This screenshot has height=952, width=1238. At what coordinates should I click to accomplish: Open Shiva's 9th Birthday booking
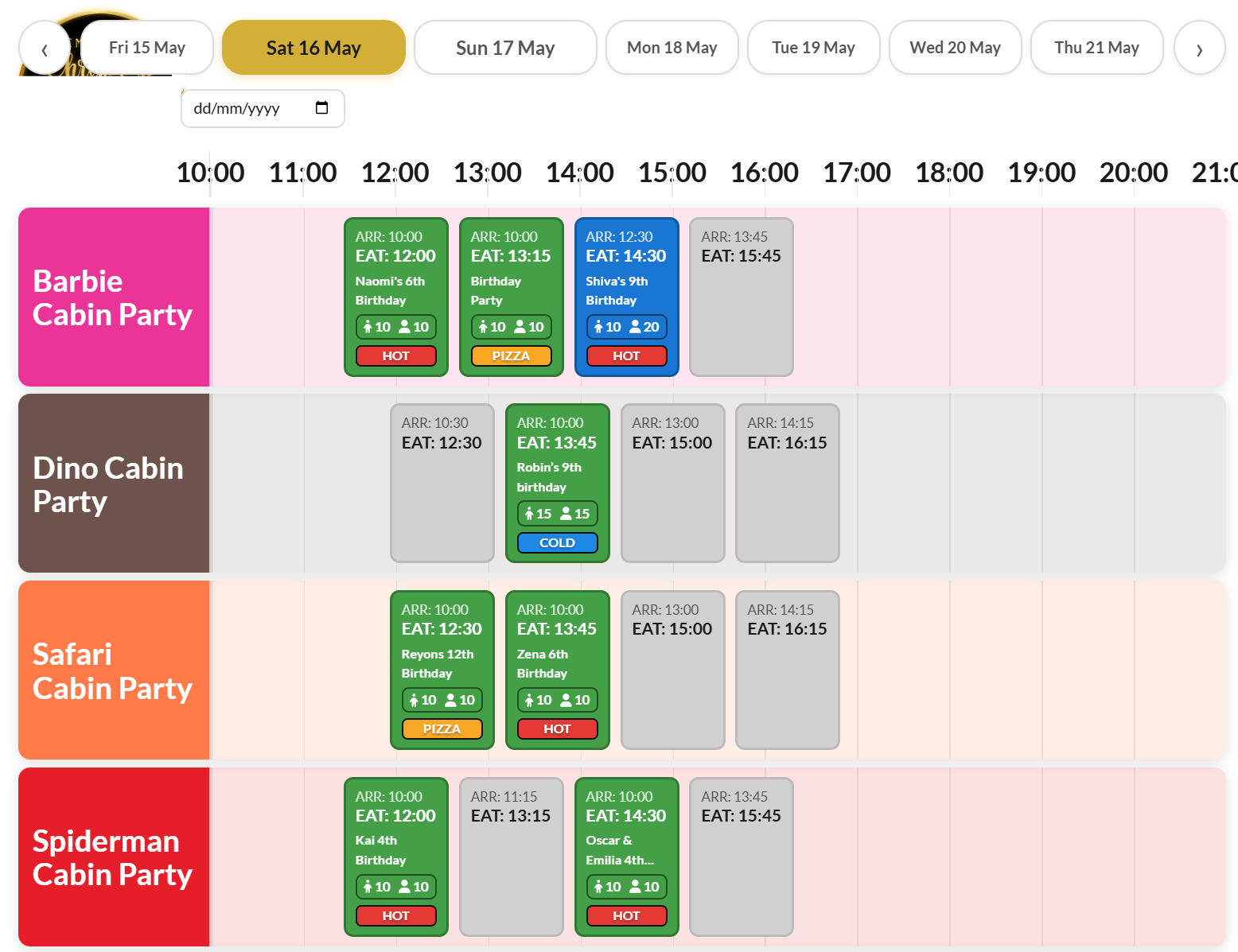coord(627,297)
